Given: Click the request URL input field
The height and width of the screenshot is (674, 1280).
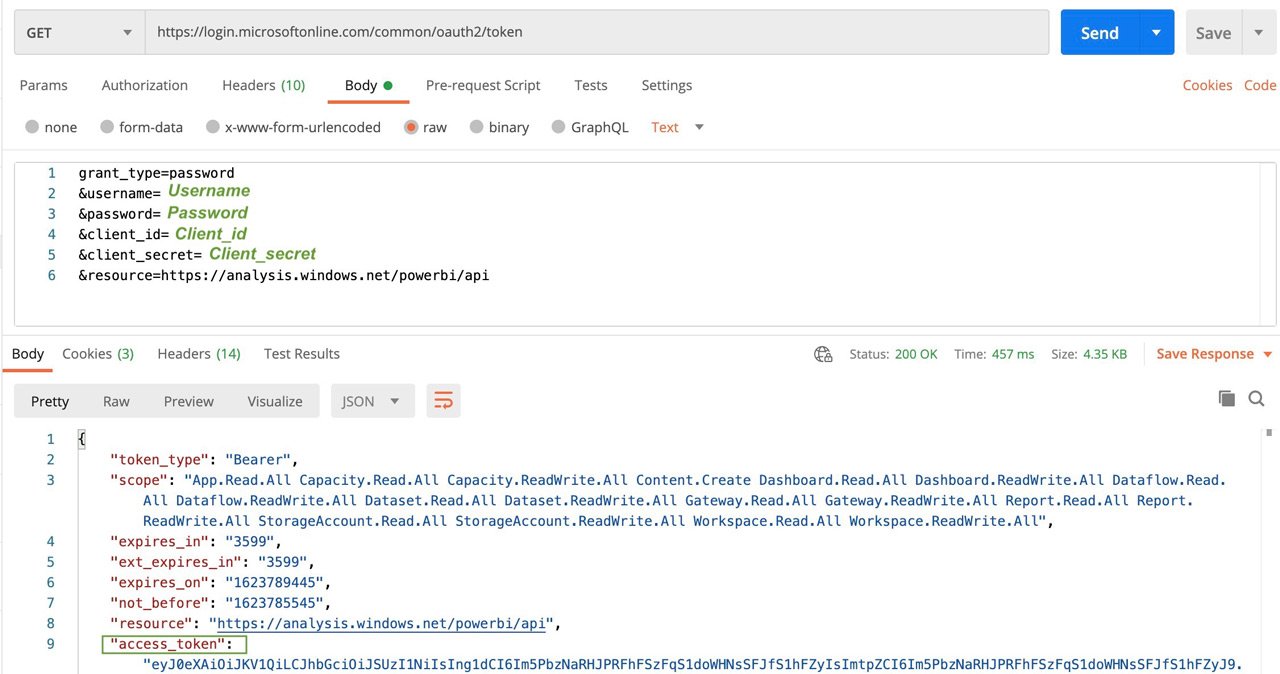Looking at the screenshot, I should pos(597,32).
